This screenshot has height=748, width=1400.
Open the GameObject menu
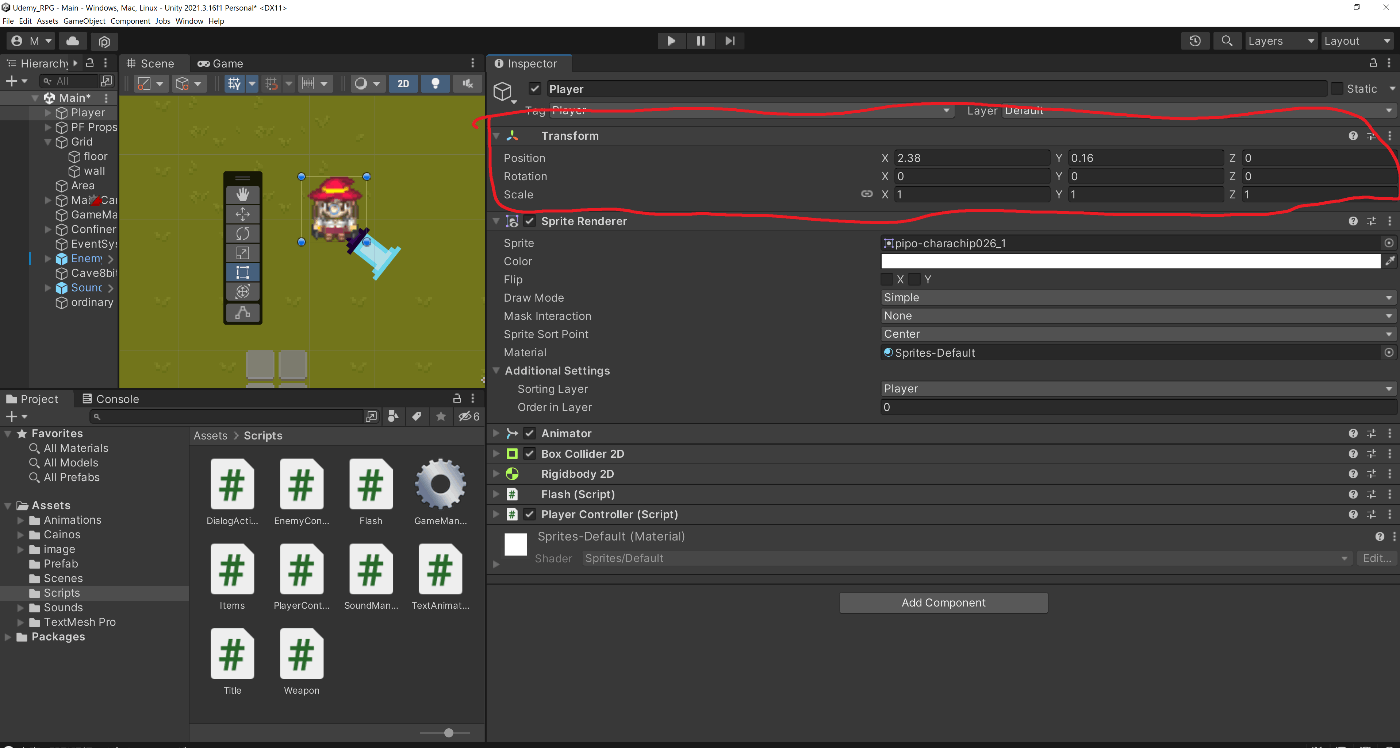(85, 21)
